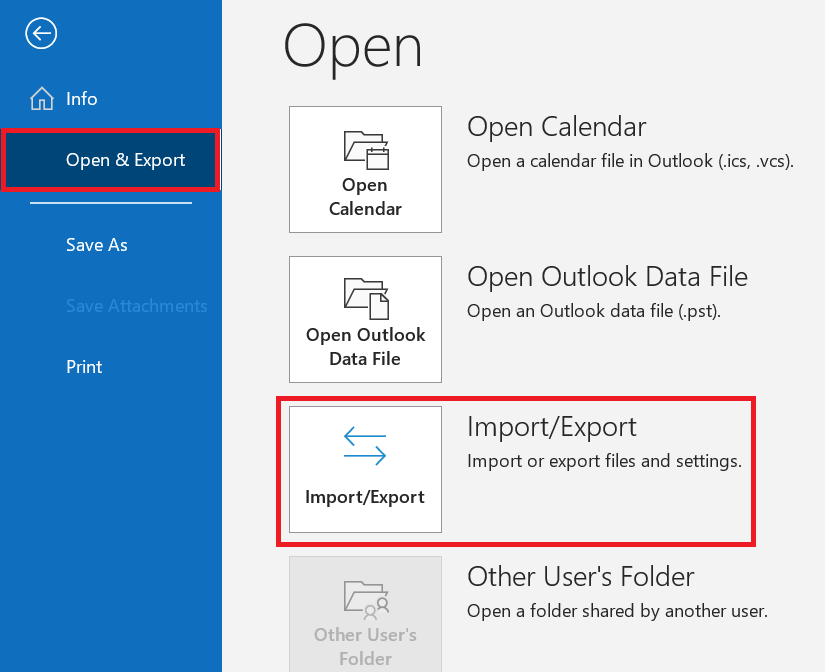825x672 pixels.
Task: Open the Info menu item
Action: pyautogui.click(x=82, y=99)
